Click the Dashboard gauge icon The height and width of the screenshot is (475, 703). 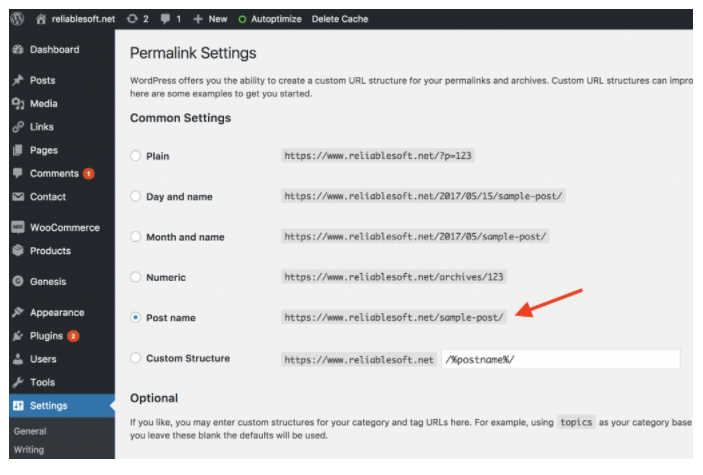[x=18, y=49]
